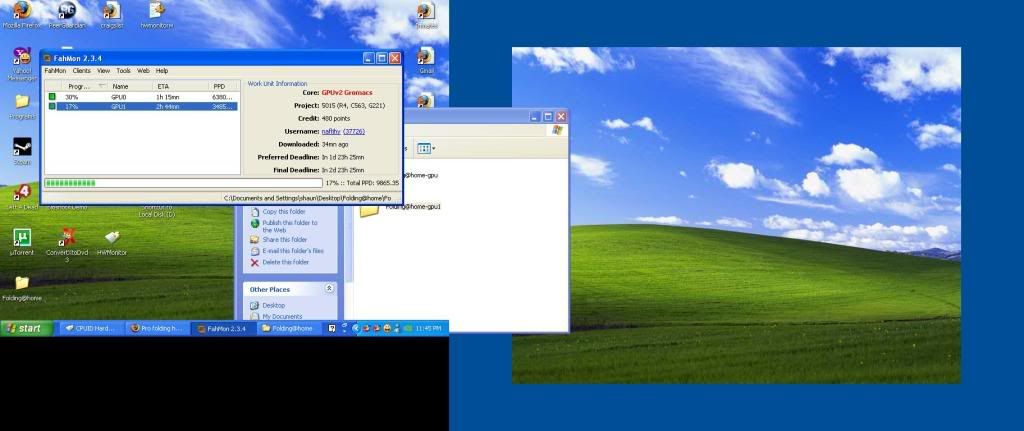The width and height of the screenshot is (1024, 431).
Task: Click the envelope icon beside E-mail this folder's files
Action: pos(255,251)
